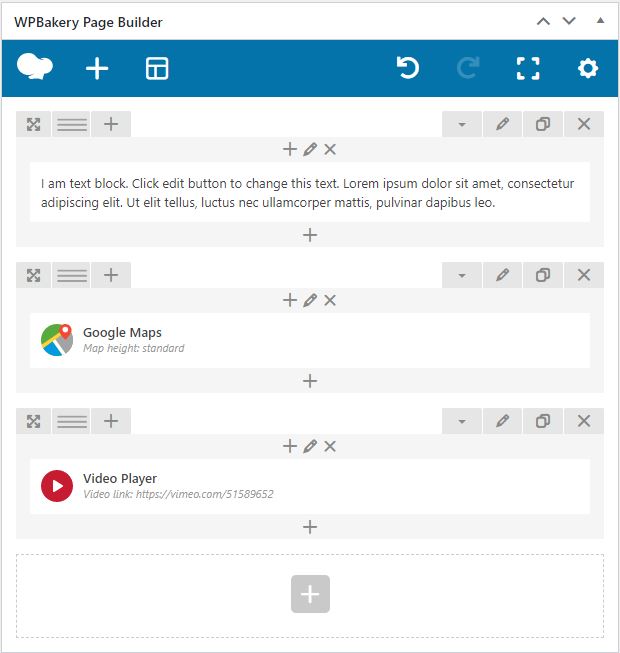This screenshot has width=620, height=653.
Task: Add column to text block row
Action: point(111,124)
